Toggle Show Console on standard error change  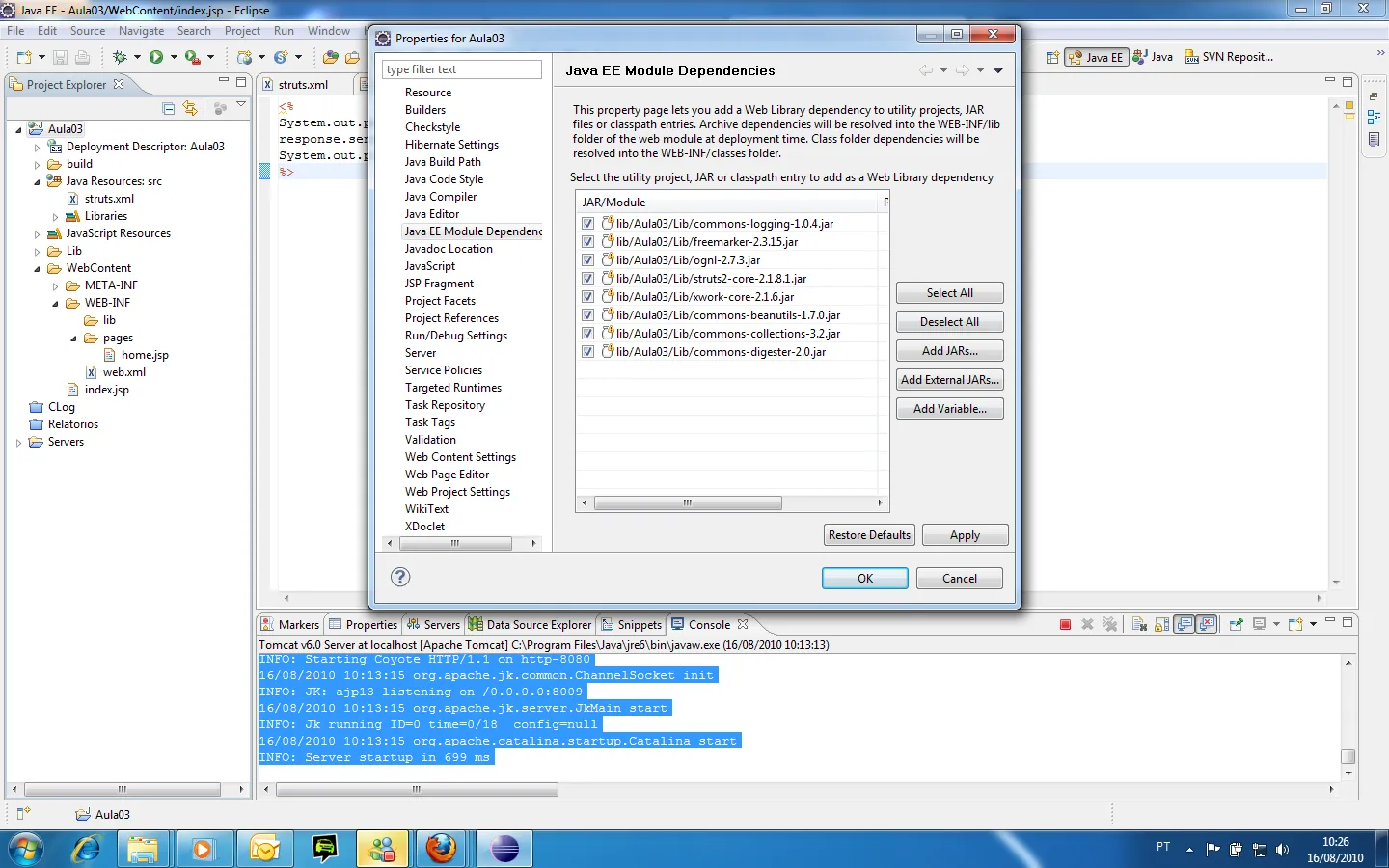[x=1207, y=625]
